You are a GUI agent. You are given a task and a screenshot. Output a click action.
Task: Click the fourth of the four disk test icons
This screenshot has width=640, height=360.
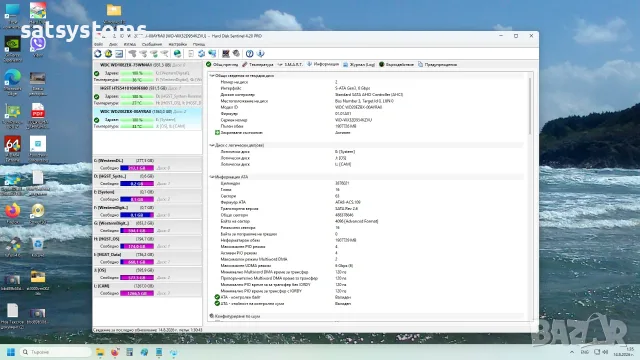(x=164, y=53)
